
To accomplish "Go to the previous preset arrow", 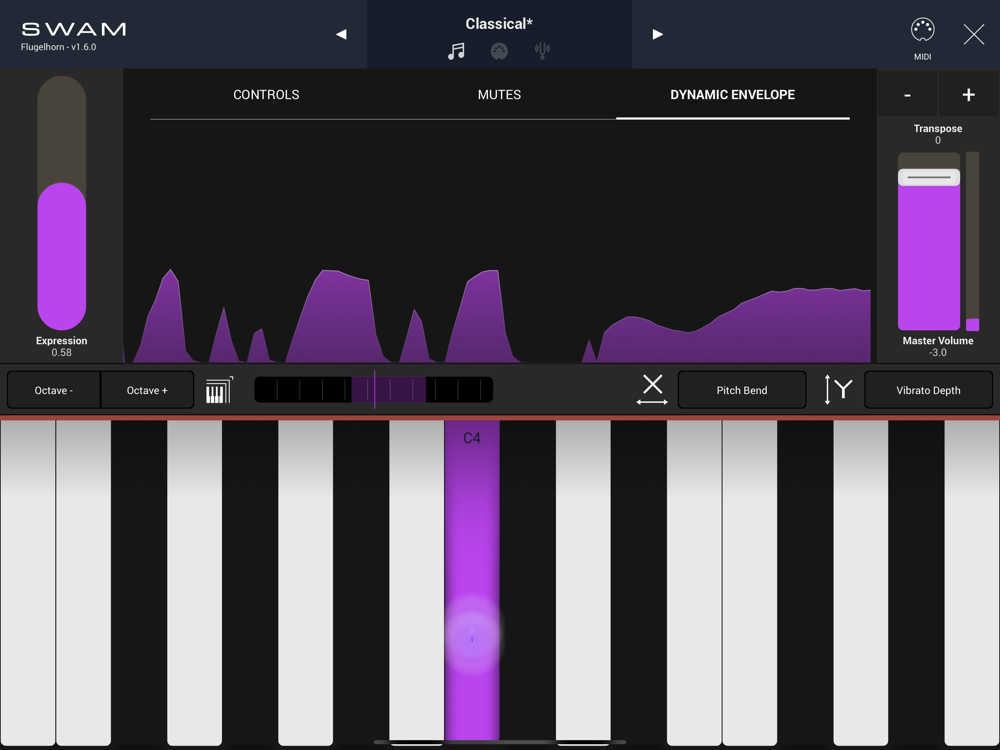I will pyautogui.click(x=341, y=34).
